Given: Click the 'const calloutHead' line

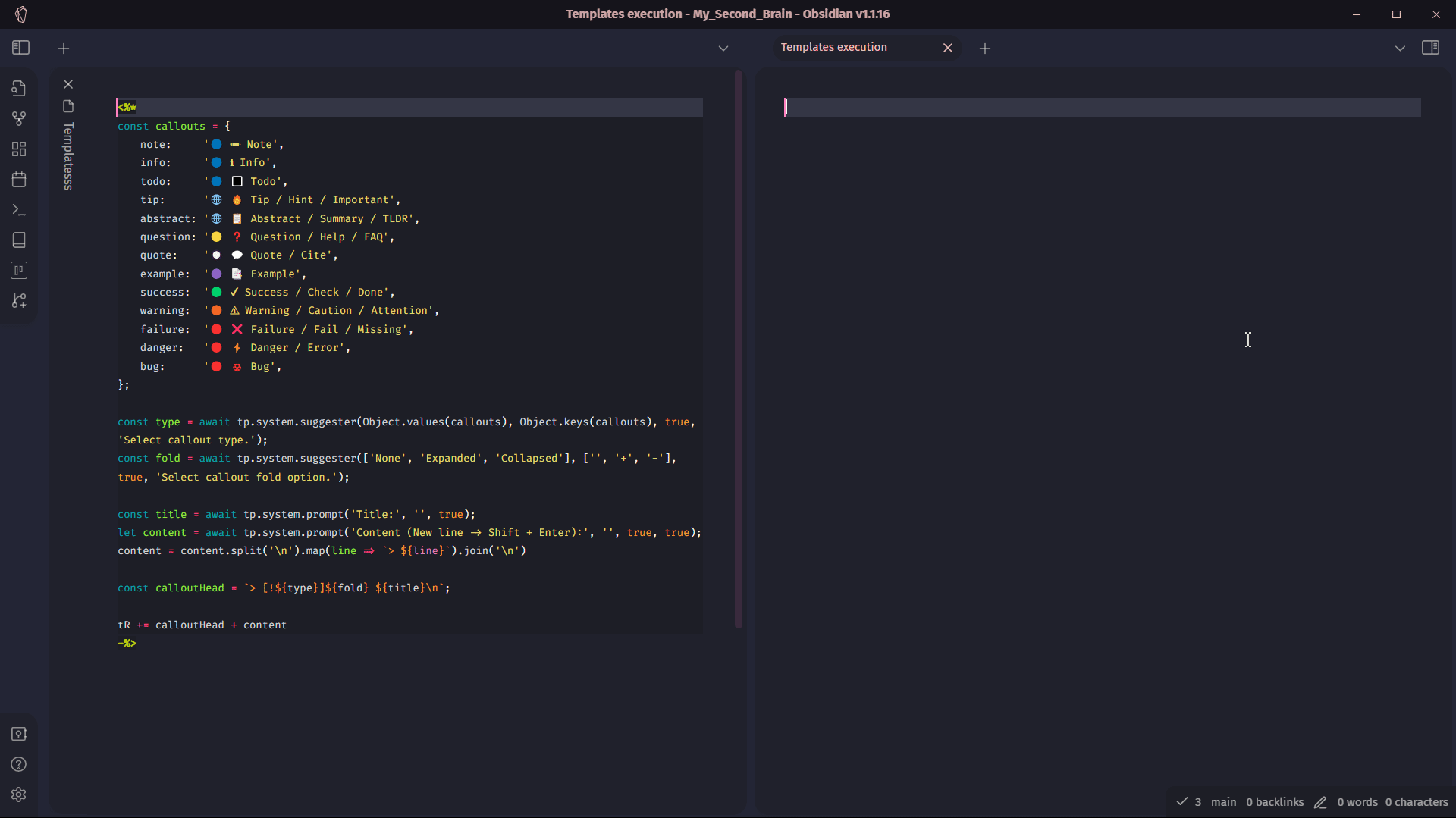Looking at the screenshot, I should coord(284,588).
